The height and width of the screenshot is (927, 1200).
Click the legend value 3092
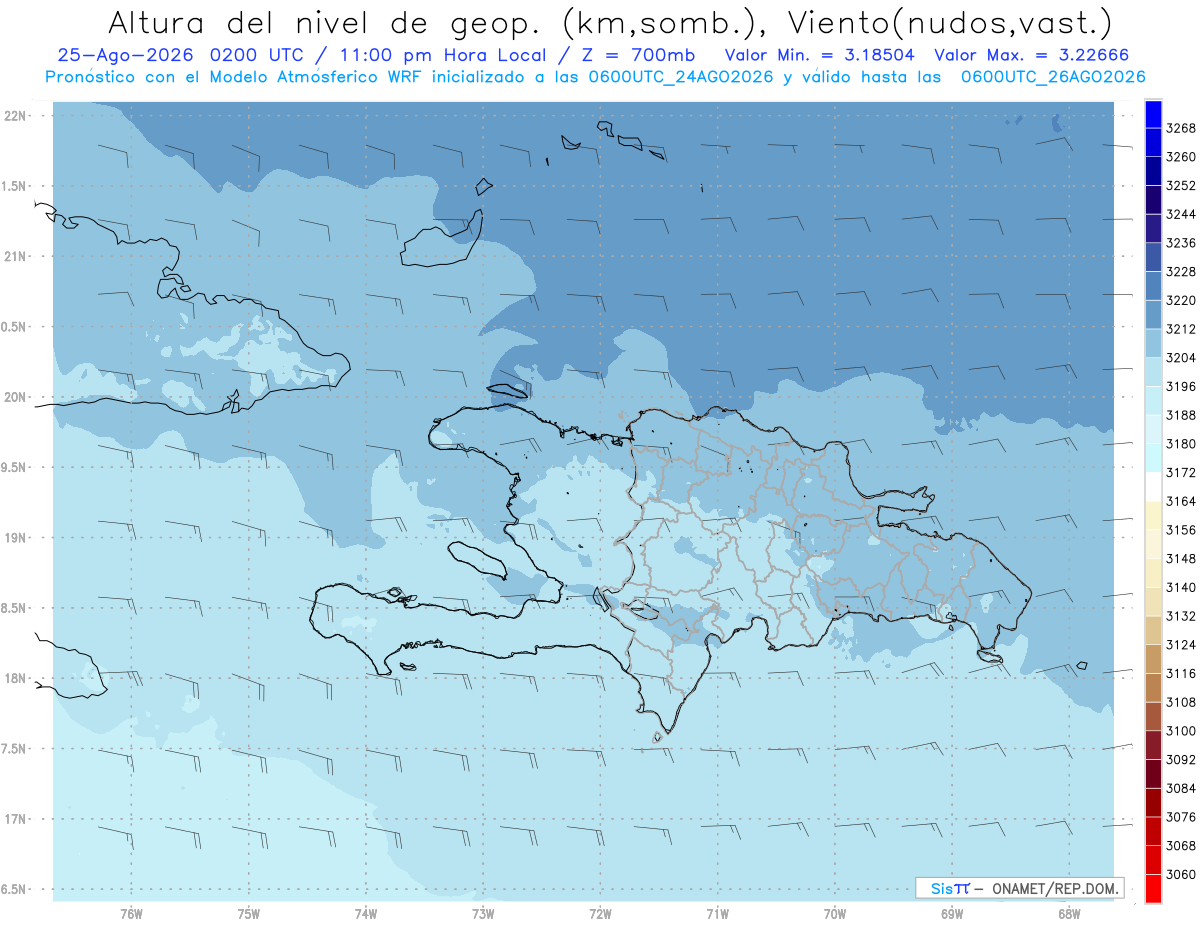coord(1181,760)
